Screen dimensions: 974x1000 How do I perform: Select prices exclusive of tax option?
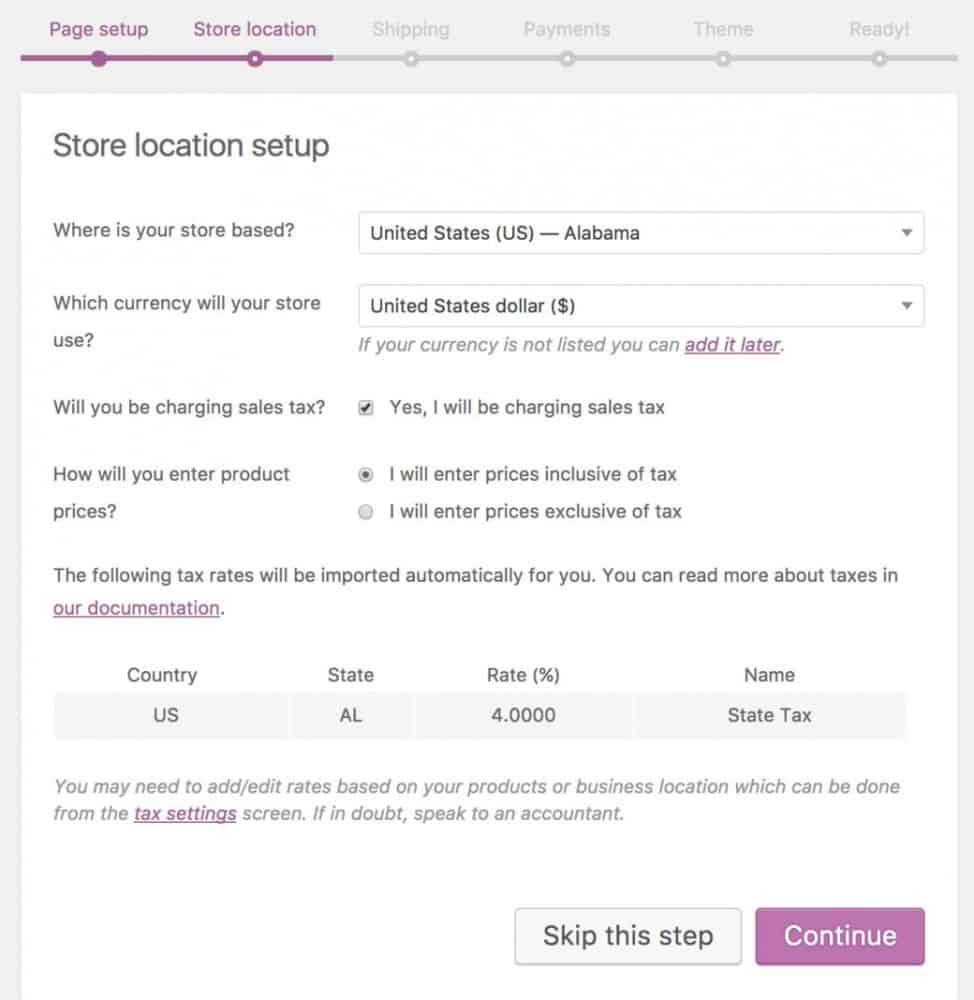coord(365,512)
